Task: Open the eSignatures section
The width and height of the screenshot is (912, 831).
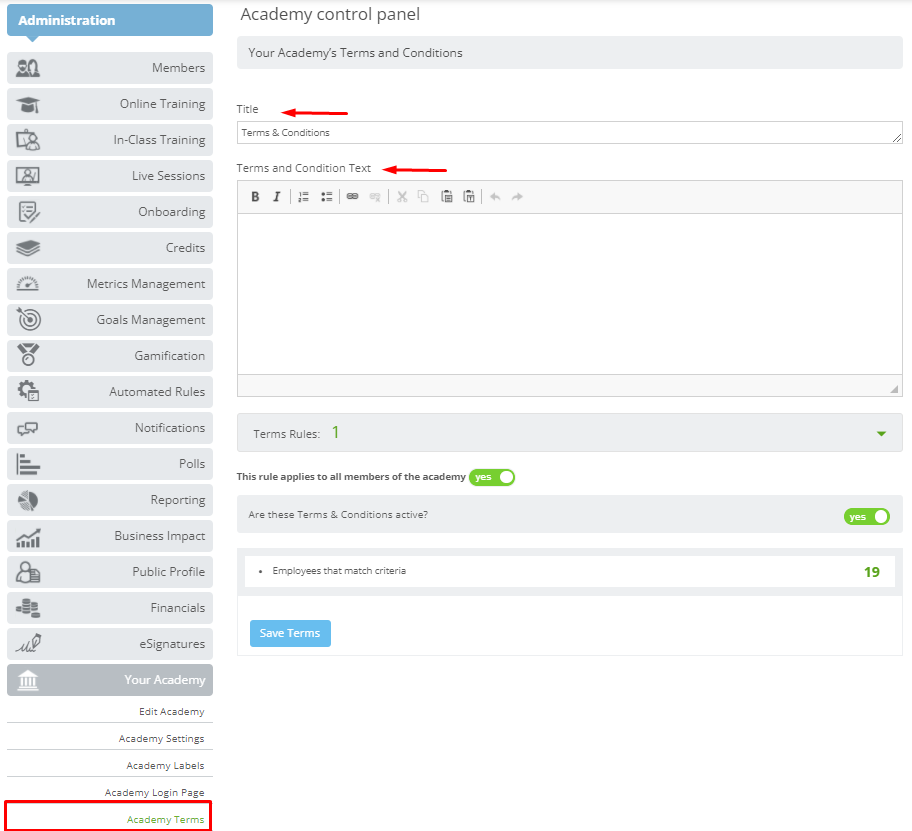Action: click(110, 644)
